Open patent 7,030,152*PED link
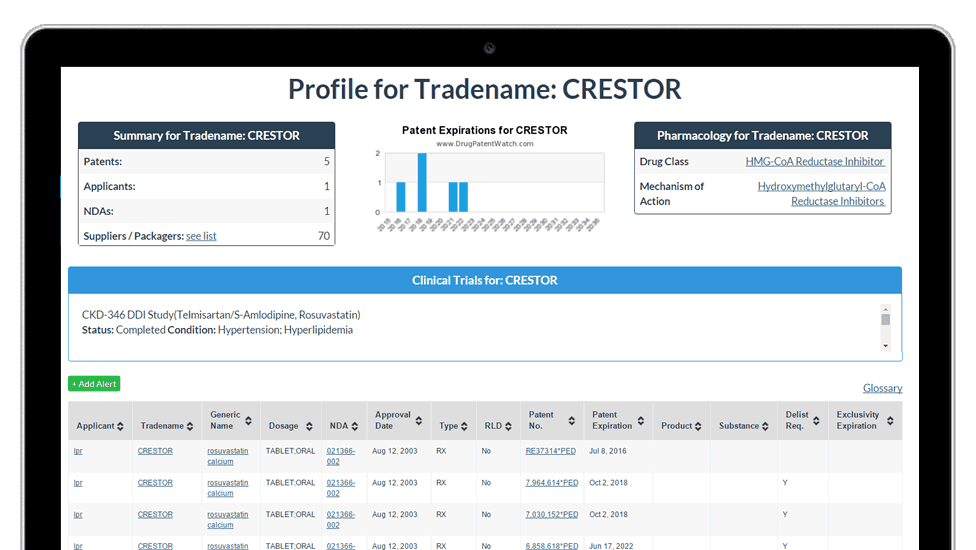Viewport: 976px width, 550px height. coord(551,515)
